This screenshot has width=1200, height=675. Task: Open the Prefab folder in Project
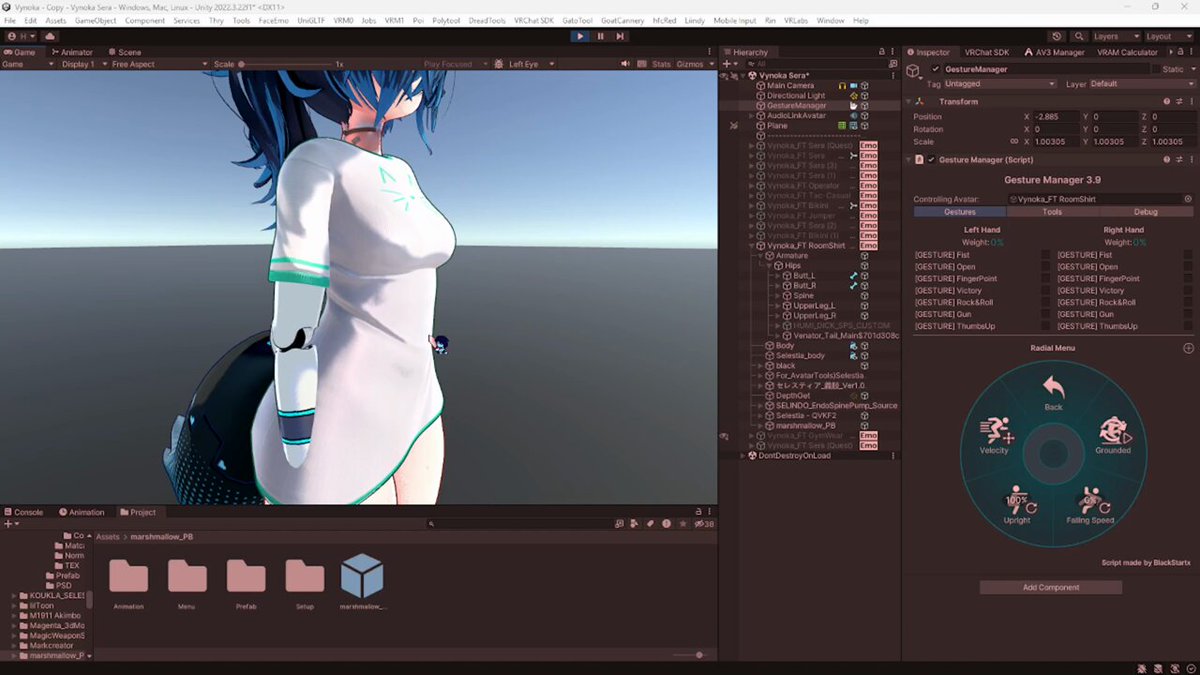[246, 577]
